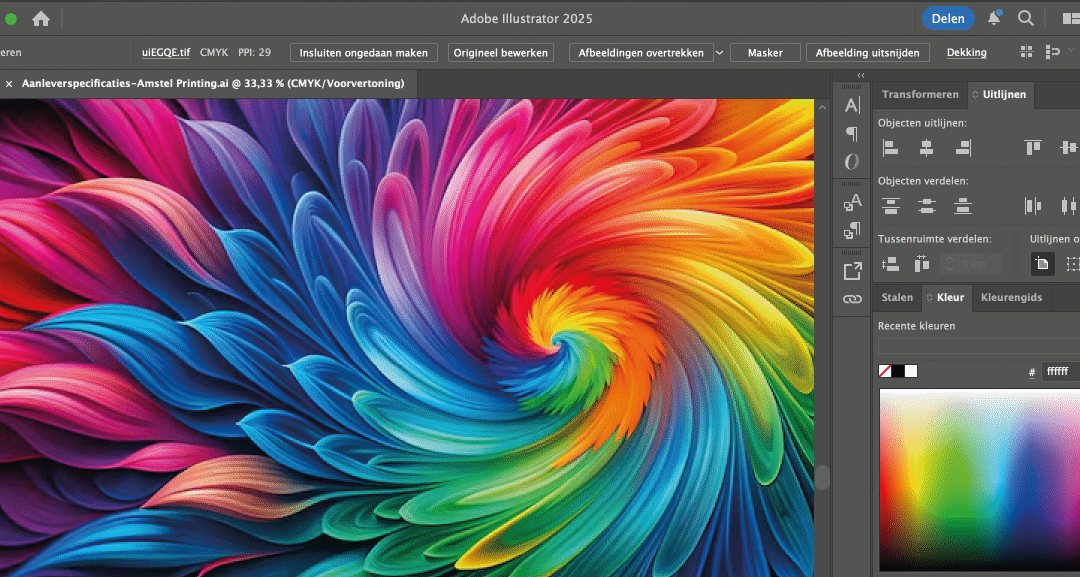Go to the Illustrator Home screen

click(x=41, y=19)
